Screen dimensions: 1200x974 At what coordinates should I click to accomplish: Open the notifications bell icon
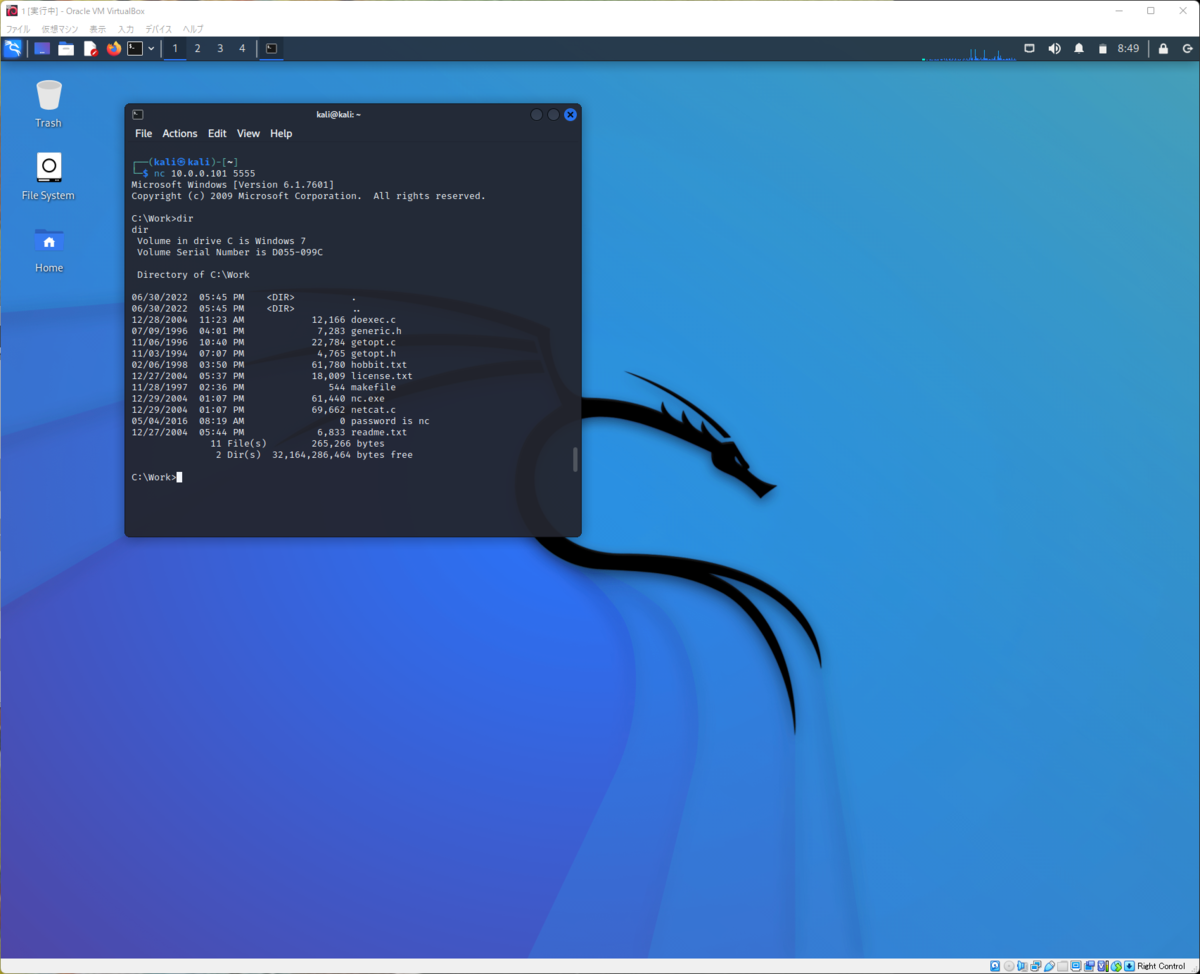pos(1079,48)
